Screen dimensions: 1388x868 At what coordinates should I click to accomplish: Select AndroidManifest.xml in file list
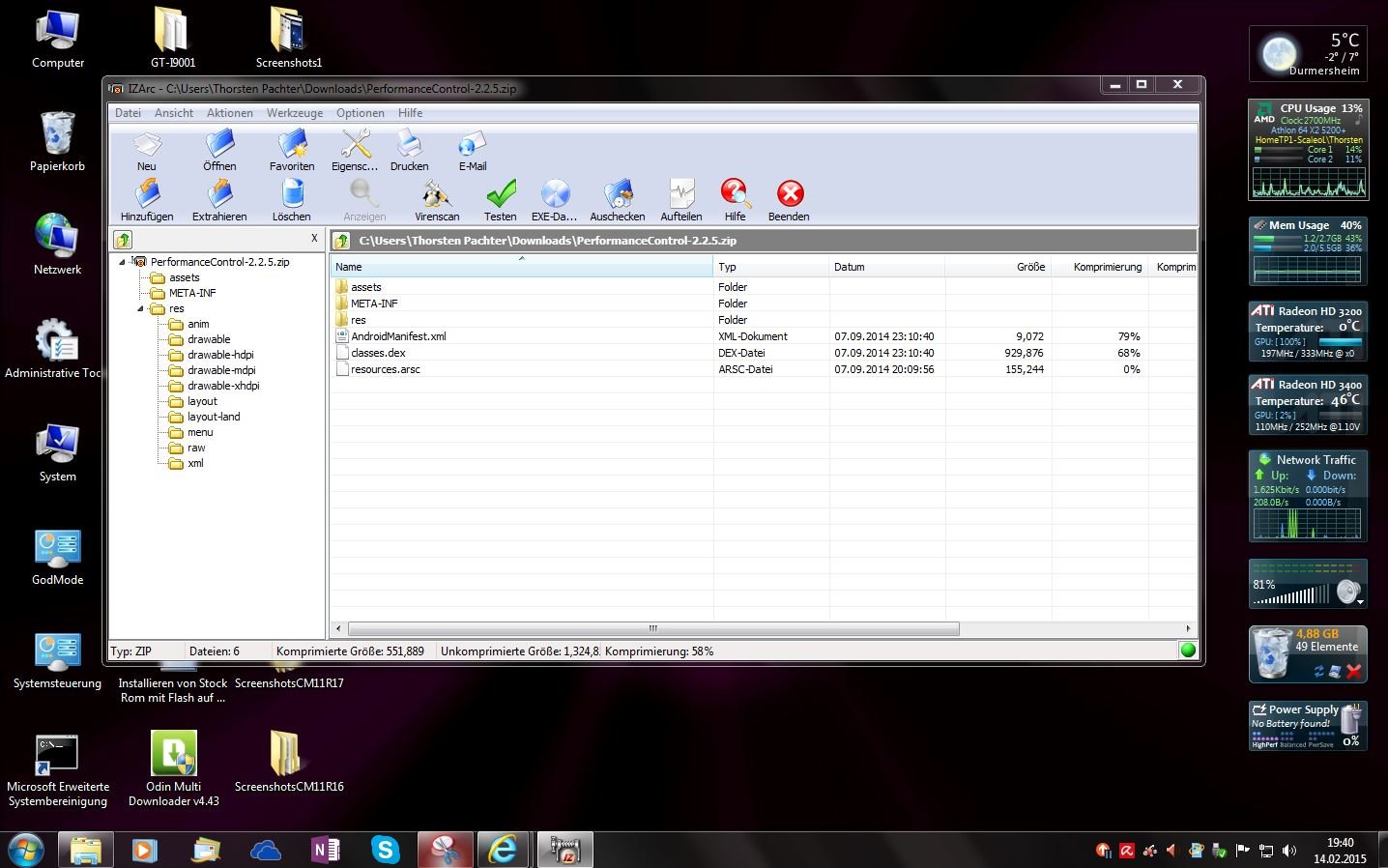click(398, 336)
